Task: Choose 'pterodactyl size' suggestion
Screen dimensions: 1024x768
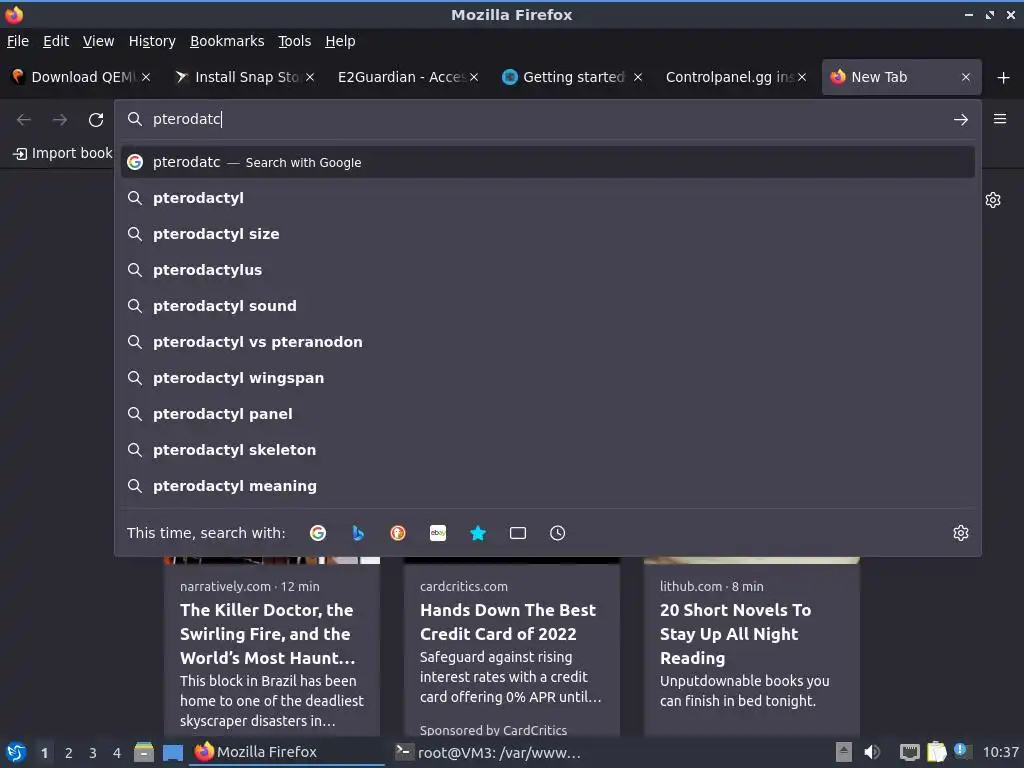Action: click(548, 234)
